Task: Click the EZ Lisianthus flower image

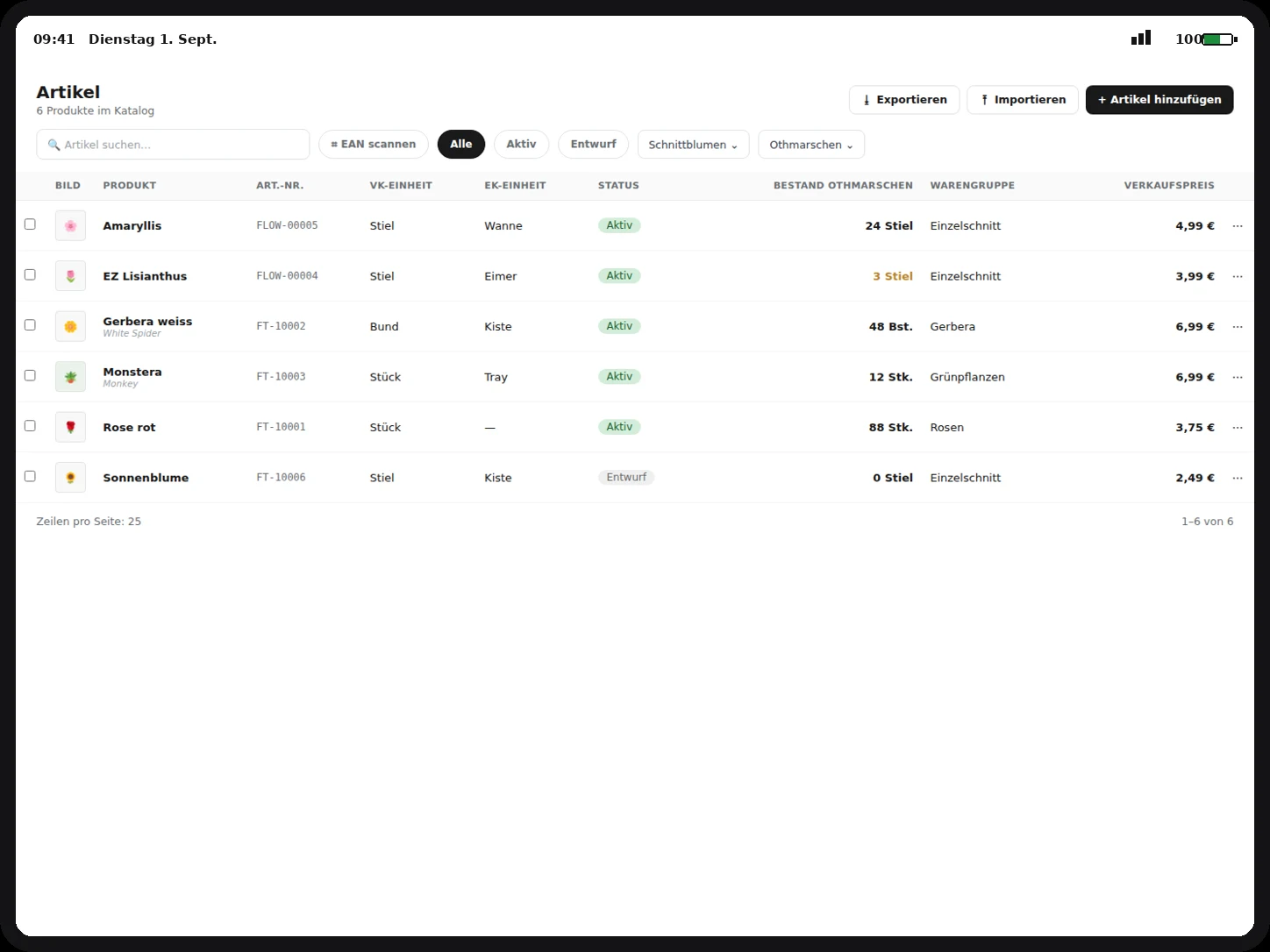Action: click(70, 276)
